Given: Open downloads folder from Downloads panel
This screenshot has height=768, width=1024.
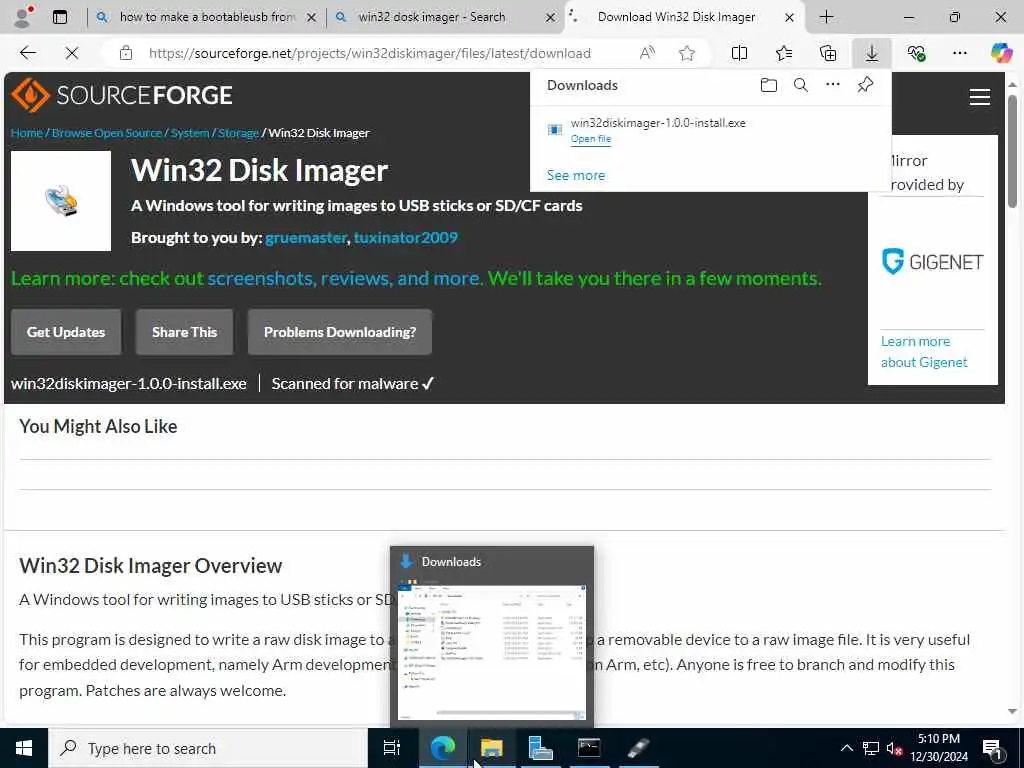Looking at the screenshot, I should (x=769, y=85).
